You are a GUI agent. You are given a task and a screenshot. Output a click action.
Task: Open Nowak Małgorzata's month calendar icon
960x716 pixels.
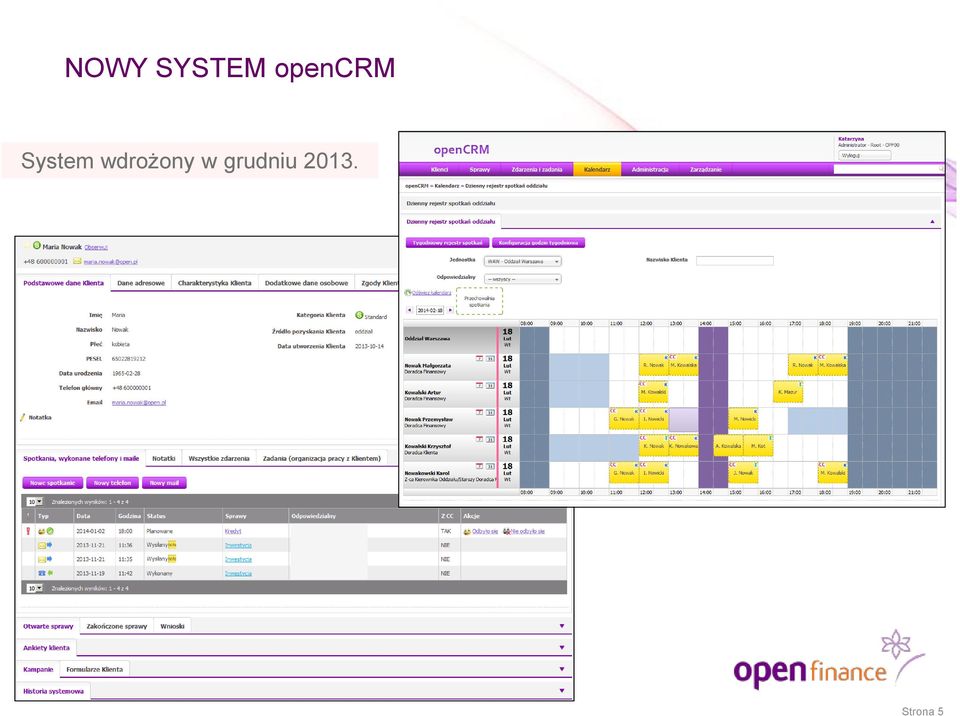point(490,358)
